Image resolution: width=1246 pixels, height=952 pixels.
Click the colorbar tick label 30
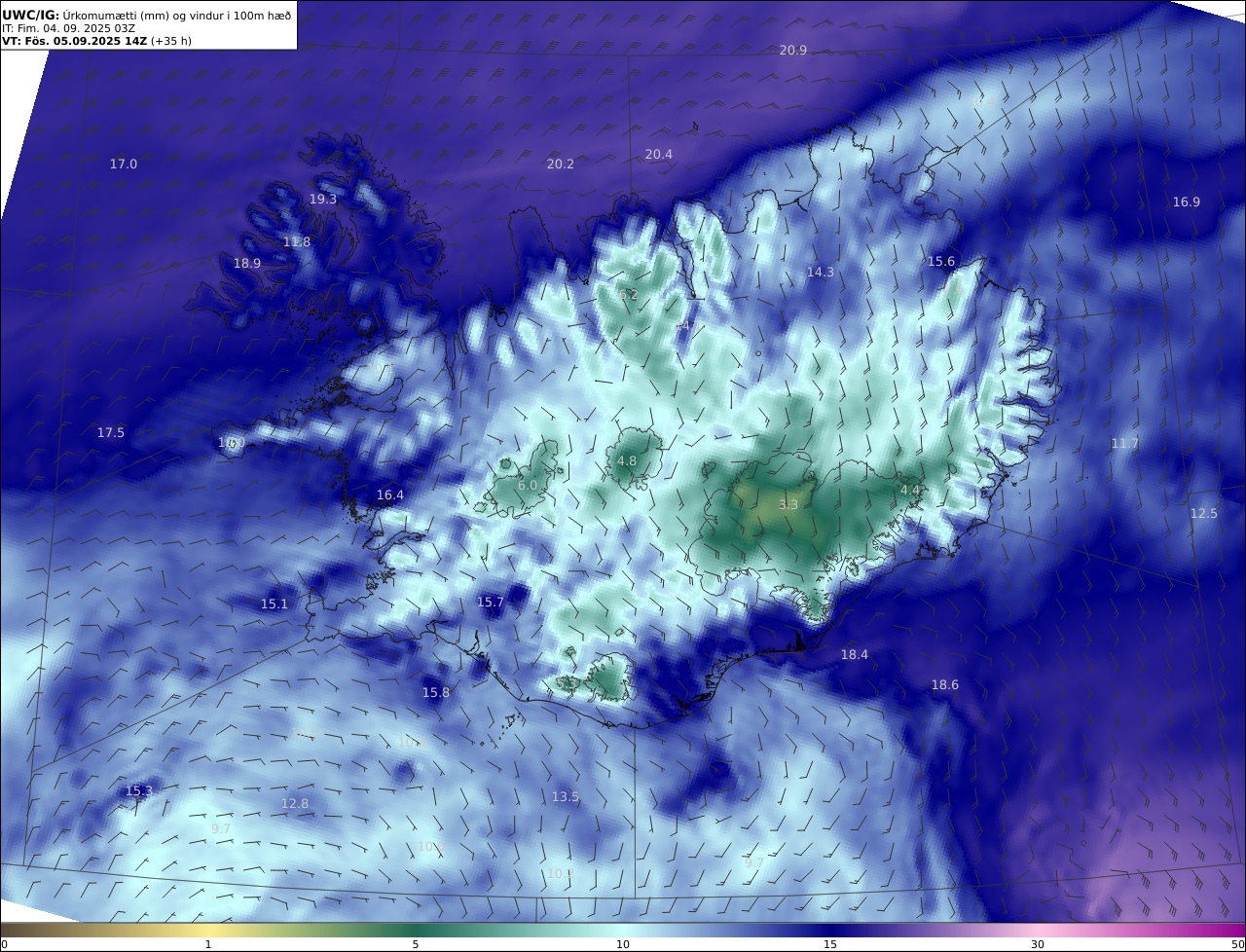(x=1038, y=944)
